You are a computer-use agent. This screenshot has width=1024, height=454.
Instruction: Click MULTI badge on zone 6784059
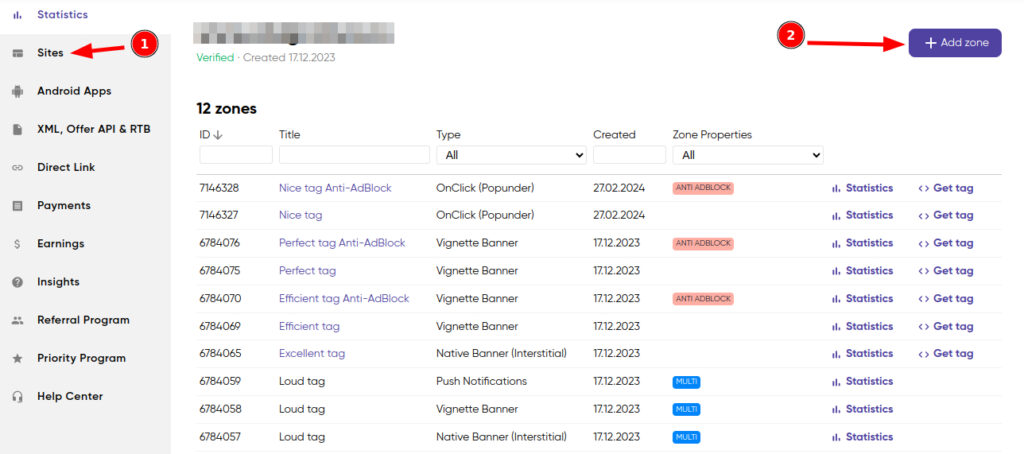coord(686,381)
